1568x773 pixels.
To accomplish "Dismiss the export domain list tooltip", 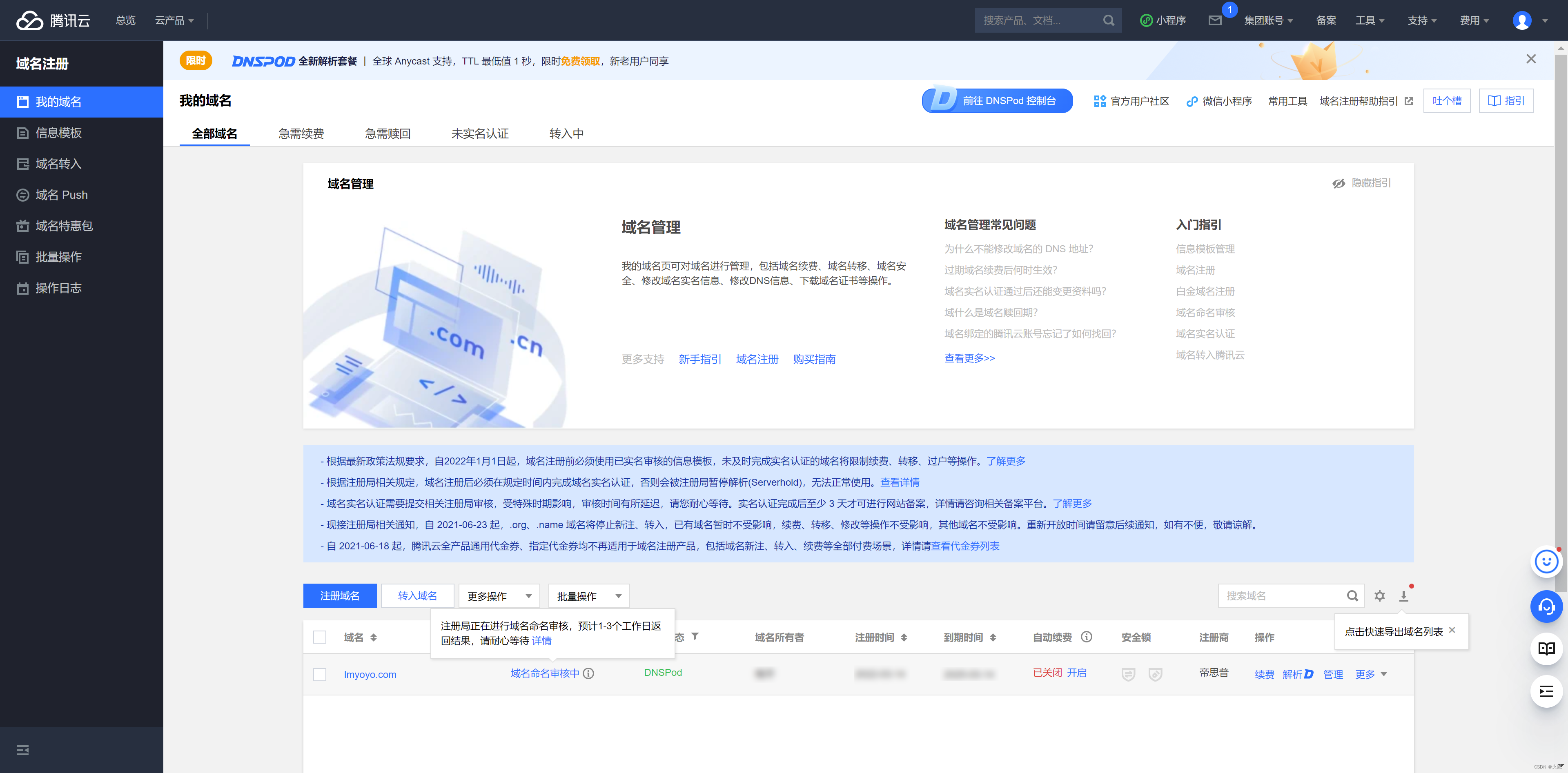I will coord(1452,630).
